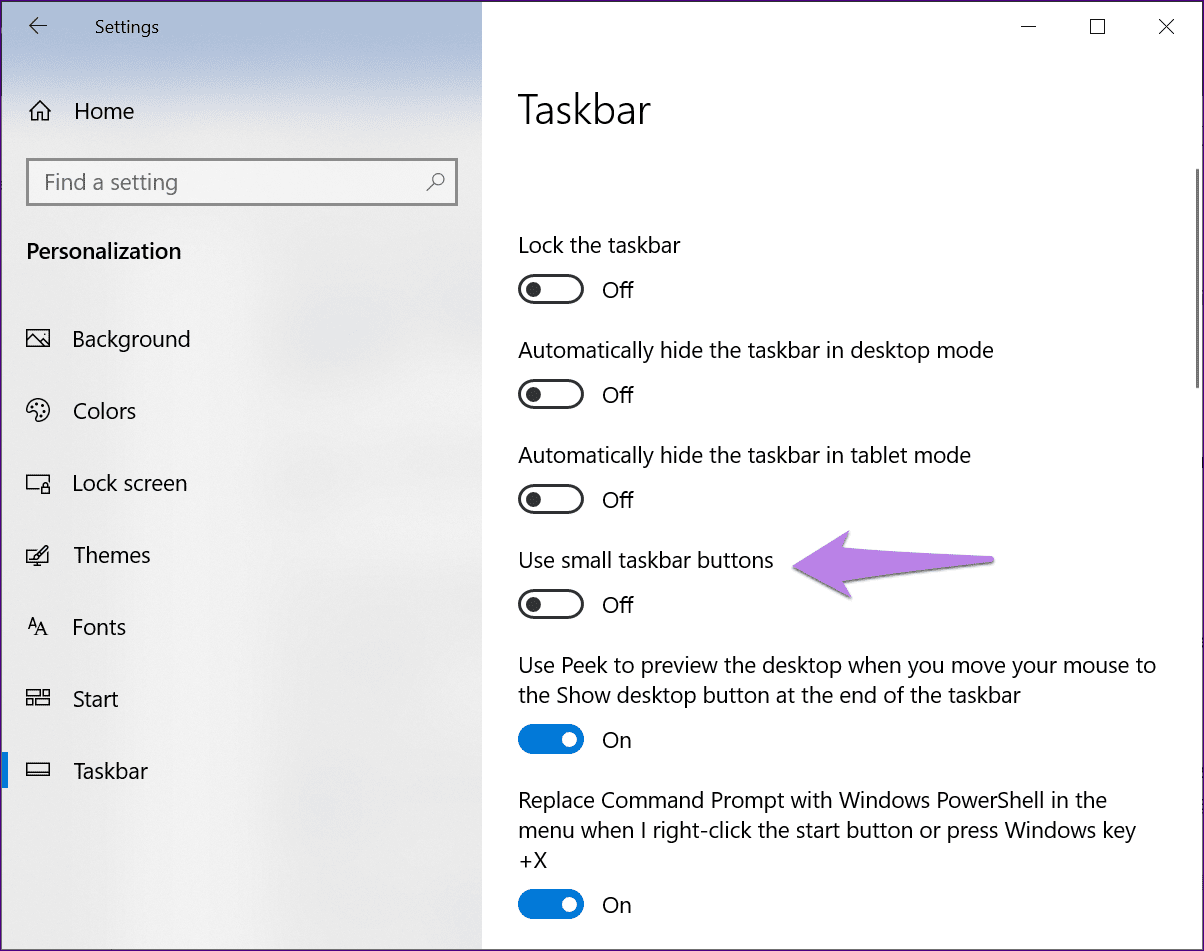Open the Home icon in sidebar
This screenshot has height=951, width=1204.
(40, 111)
